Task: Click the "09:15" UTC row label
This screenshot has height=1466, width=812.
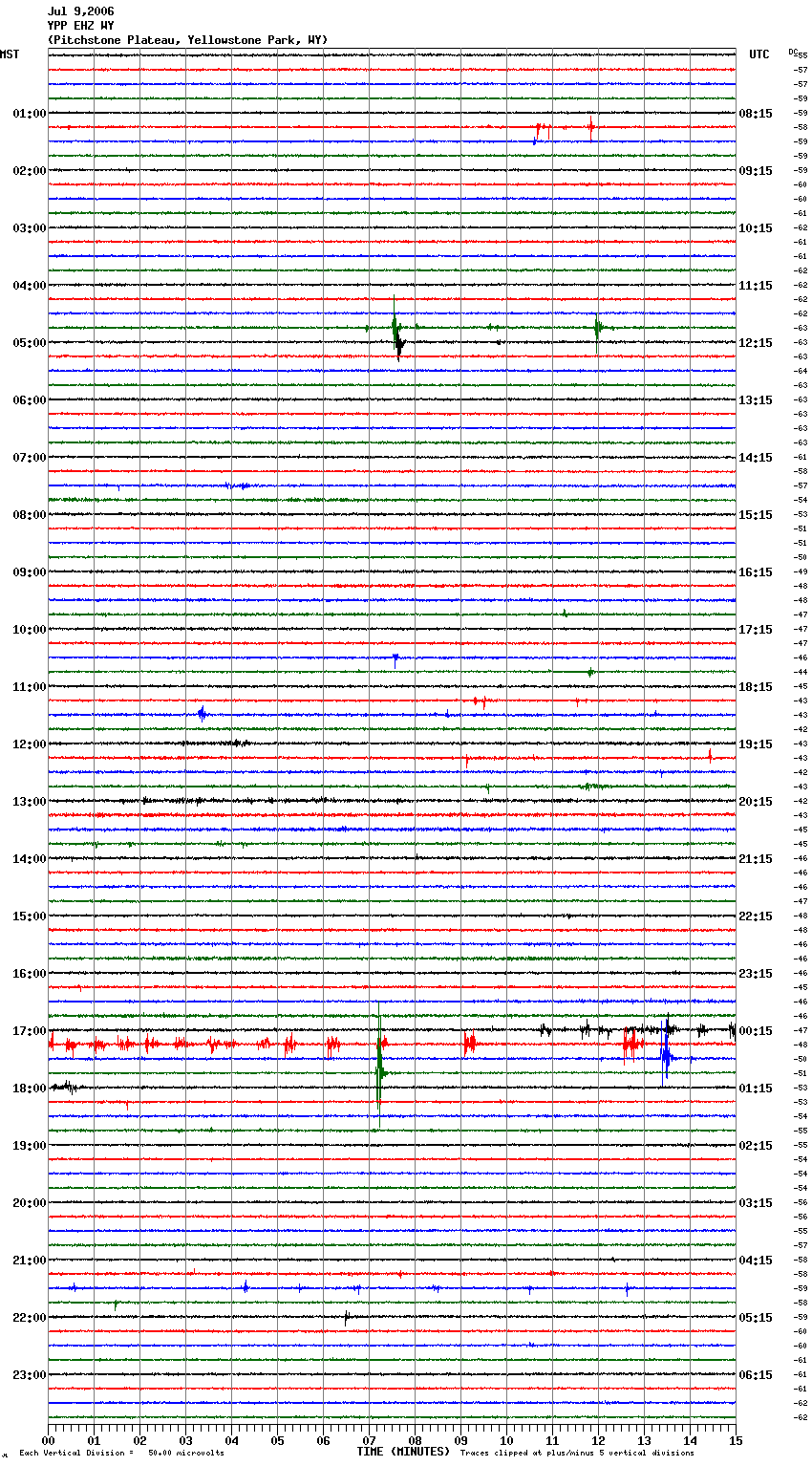Action: [756, 171]
